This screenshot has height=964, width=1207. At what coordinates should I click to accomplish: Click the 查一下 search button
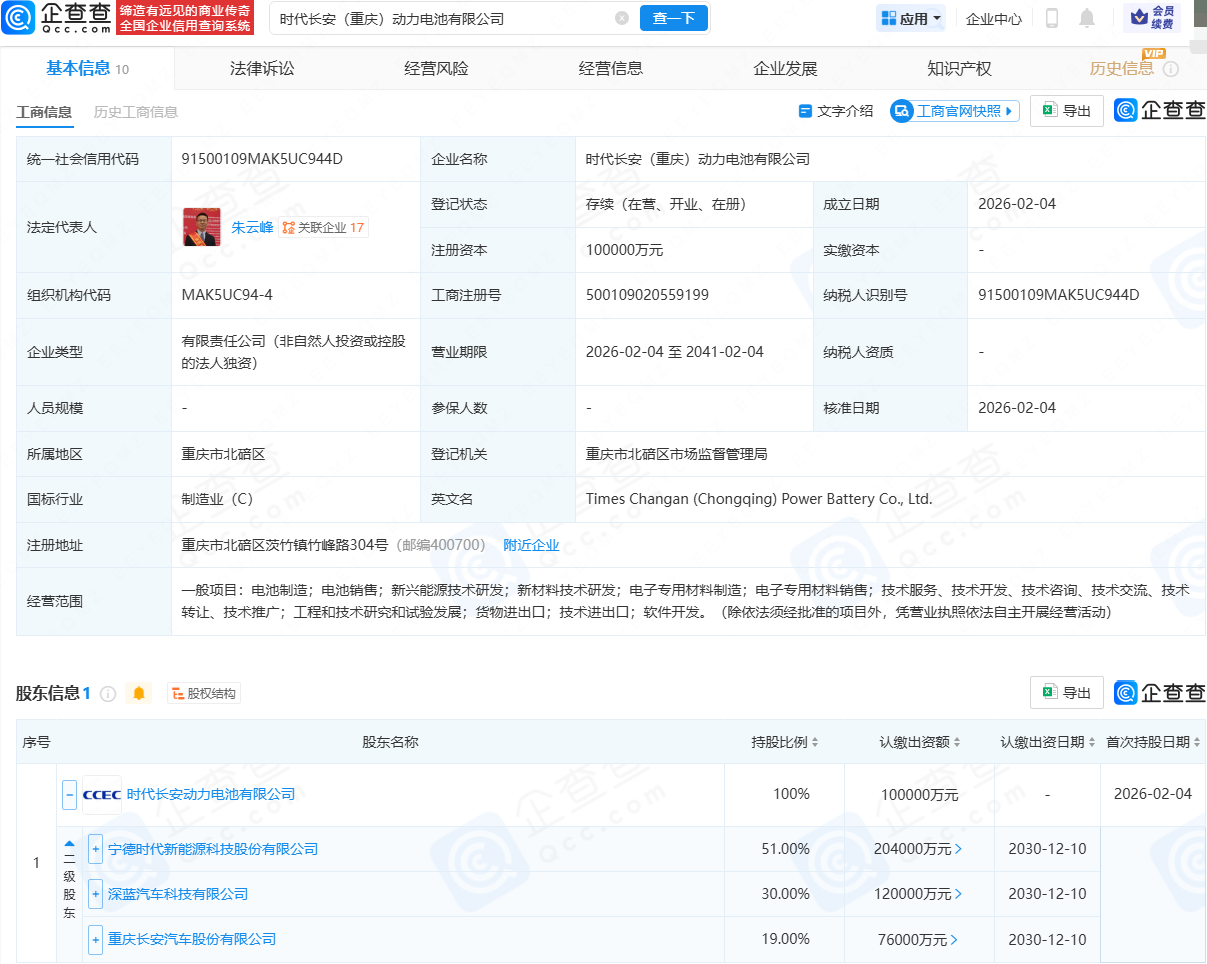[673, 18]
